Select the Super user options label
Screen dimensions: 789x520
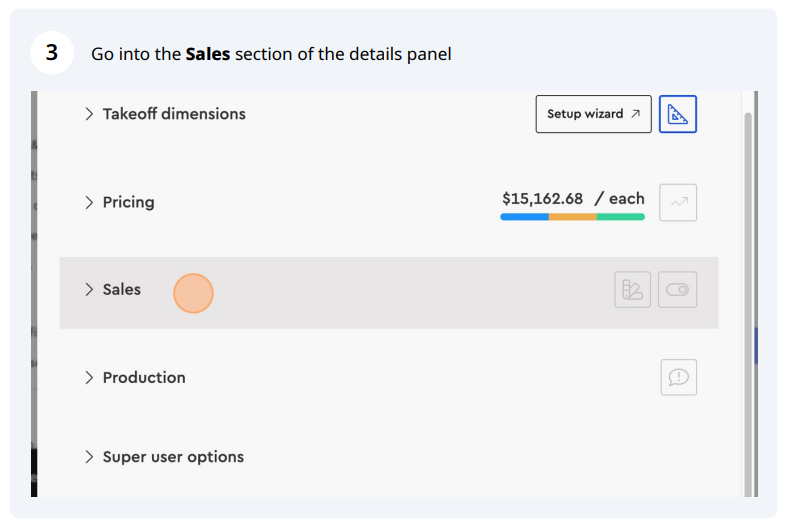click(173, 457)
